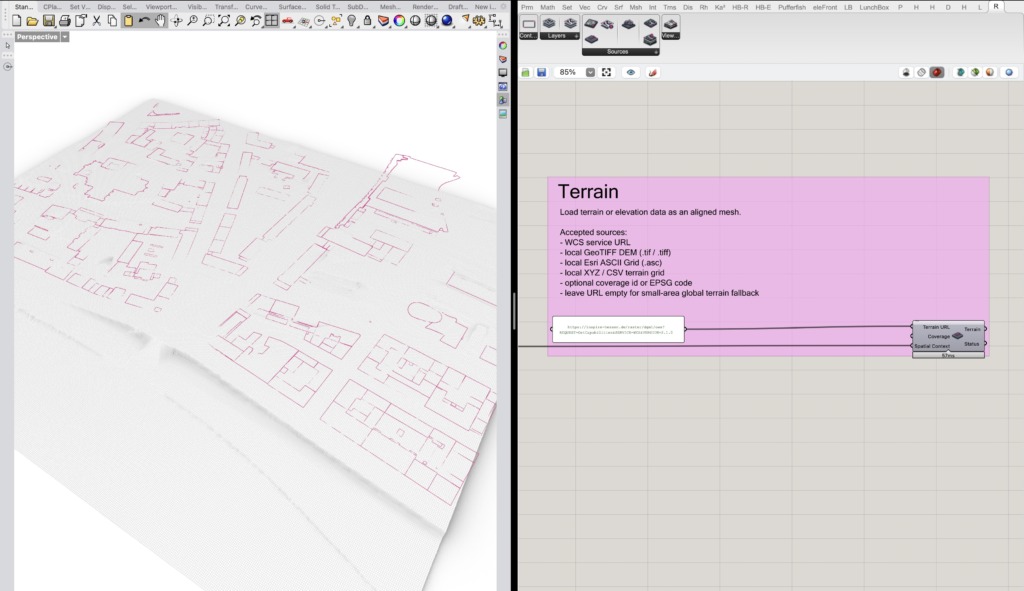Hide objects with the light bulb icon
Viewport: 1024px width, 591px height.
(351, 21)
